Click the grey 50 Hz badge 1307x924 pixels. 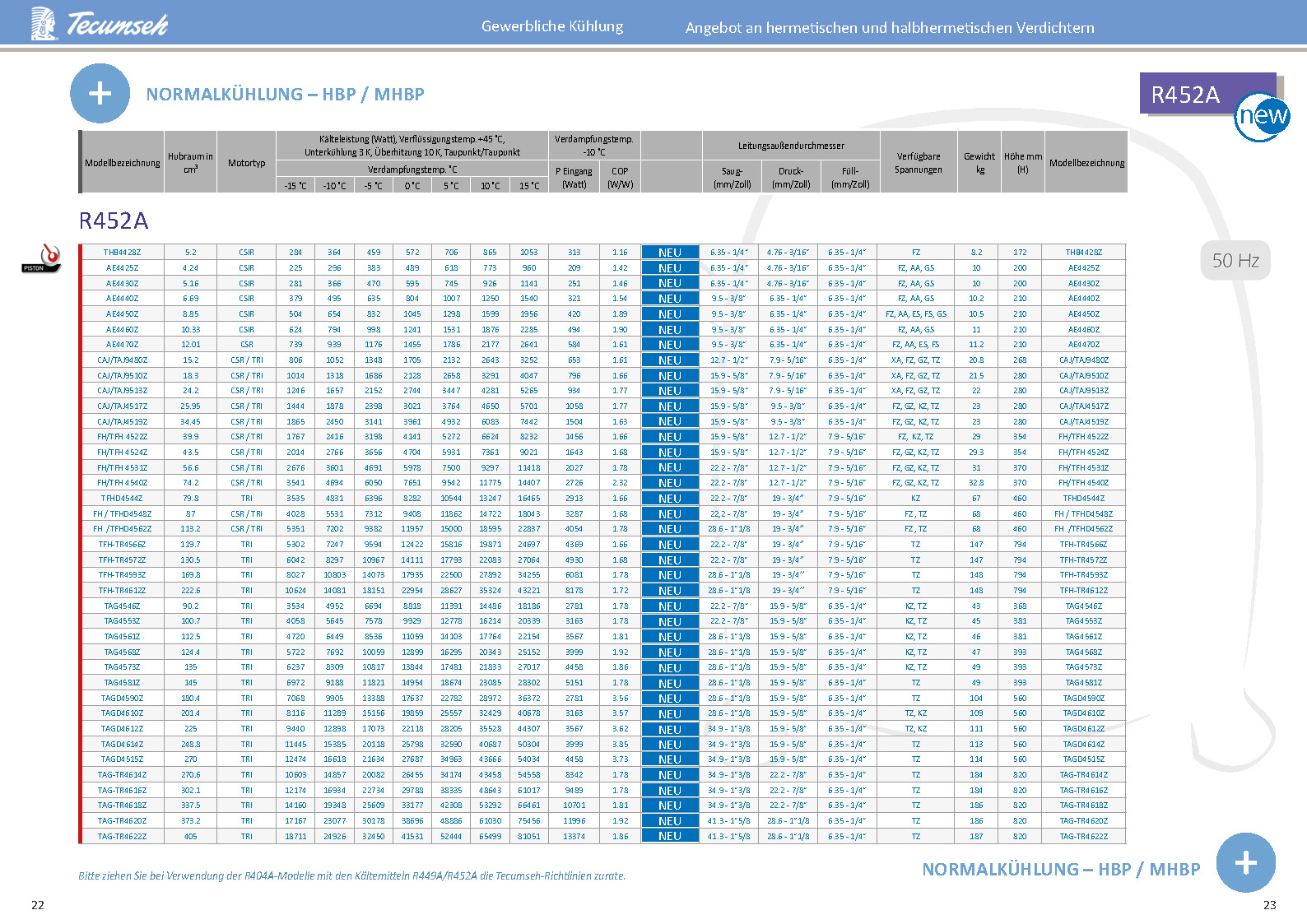[1235, 261]
